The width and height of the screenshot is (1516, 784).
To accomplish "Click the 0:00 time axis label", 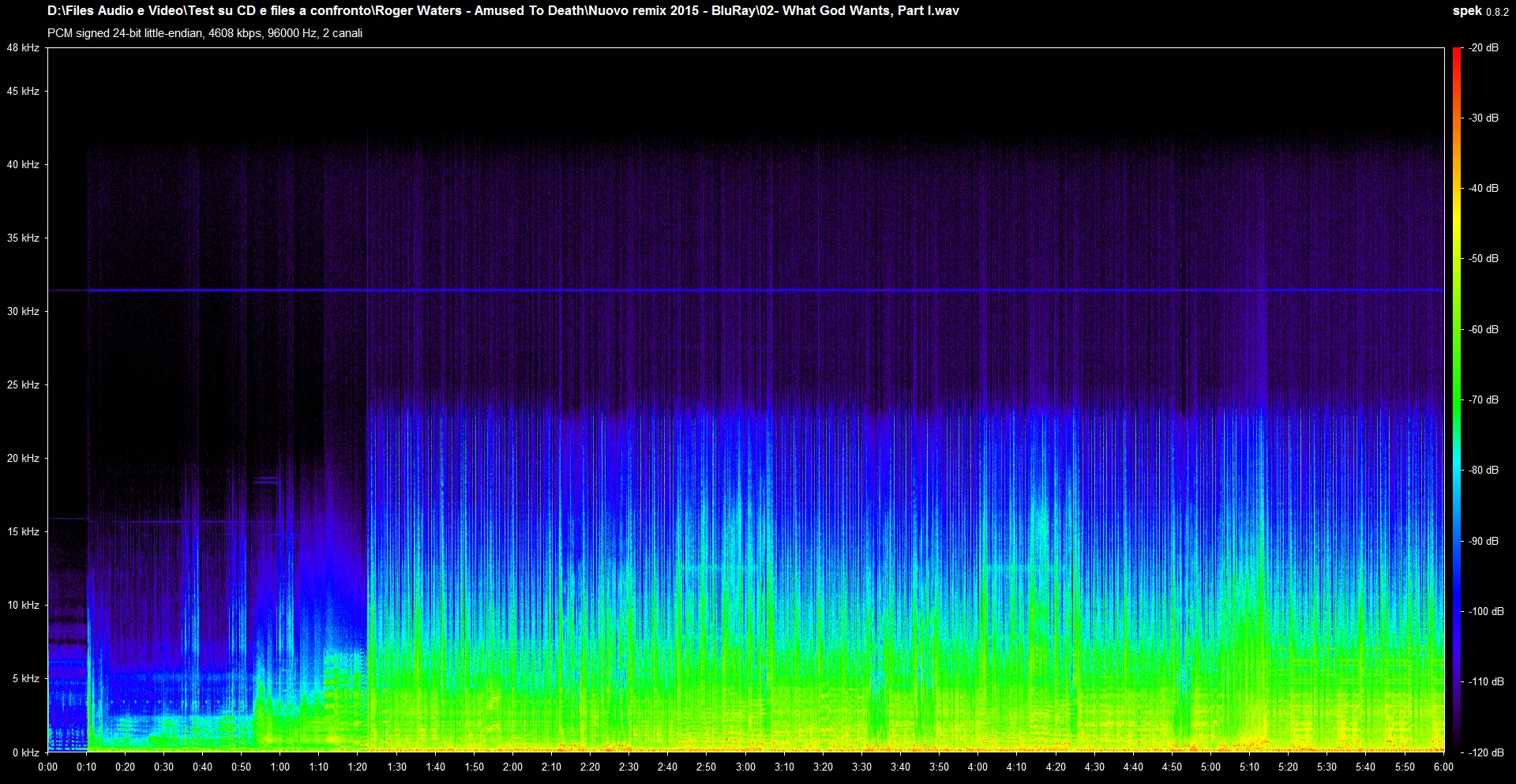I will [x=47, y=767].
